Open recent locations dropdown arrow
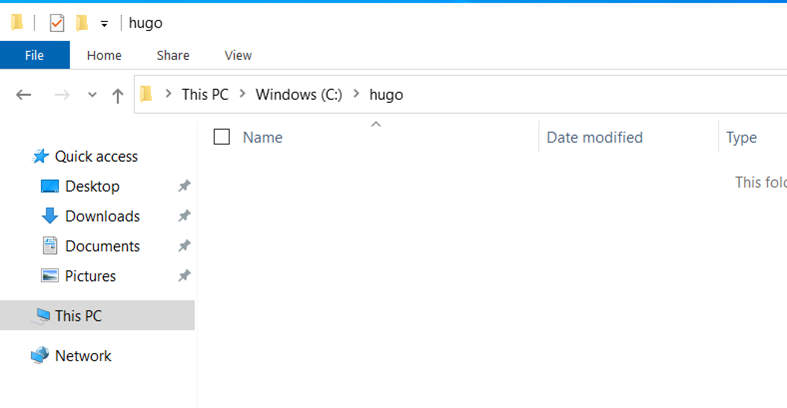The image size is (787, 408). (92, 95)
